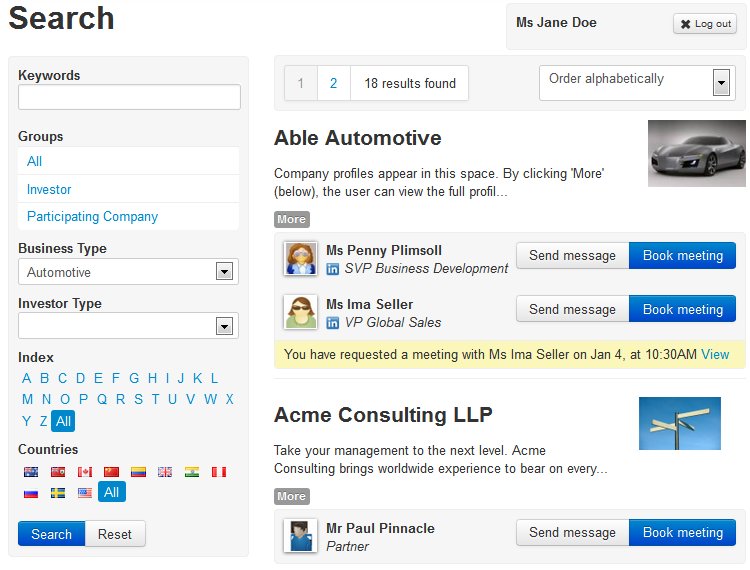This screenshot has width=750, height=570.
Task: Go to results page 2
Action: coord(333,83)
